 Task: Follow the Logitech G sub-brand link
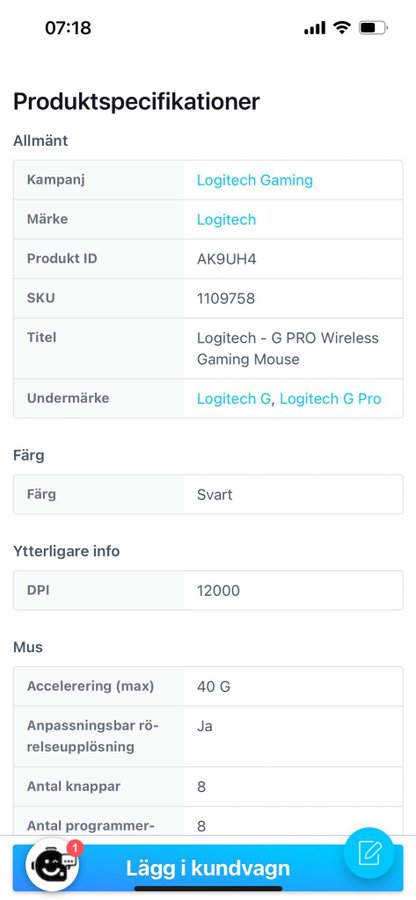point(234,399)
